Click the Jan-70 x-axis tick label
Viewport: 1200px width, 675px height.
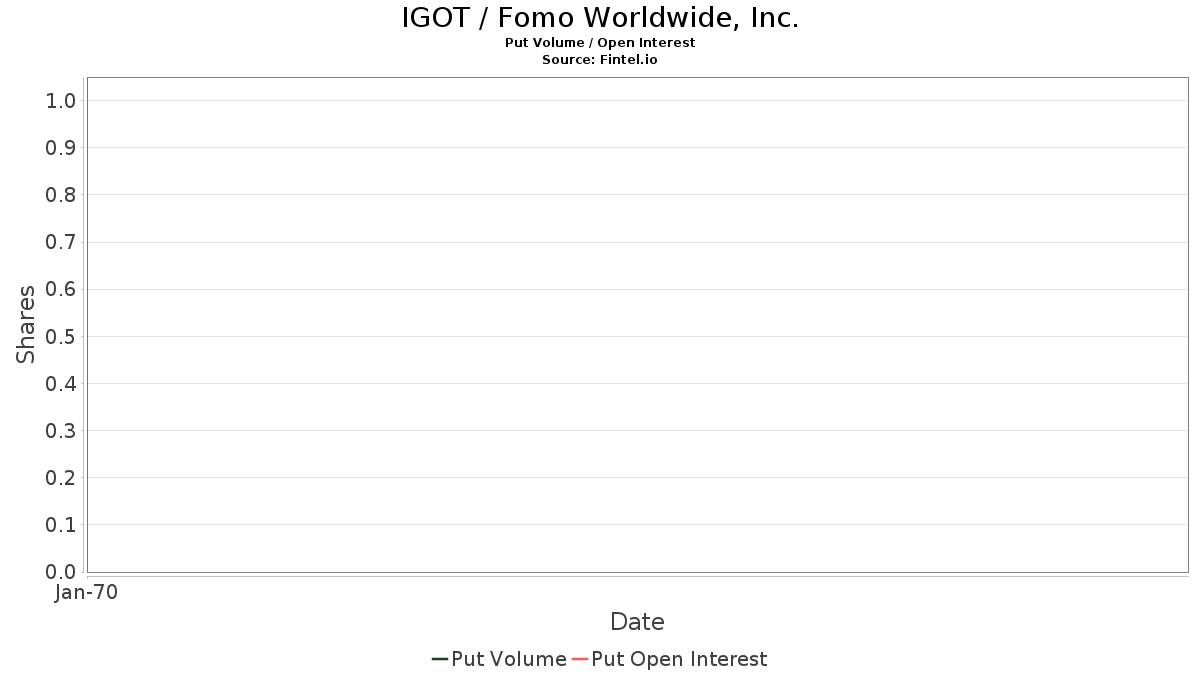86,593
